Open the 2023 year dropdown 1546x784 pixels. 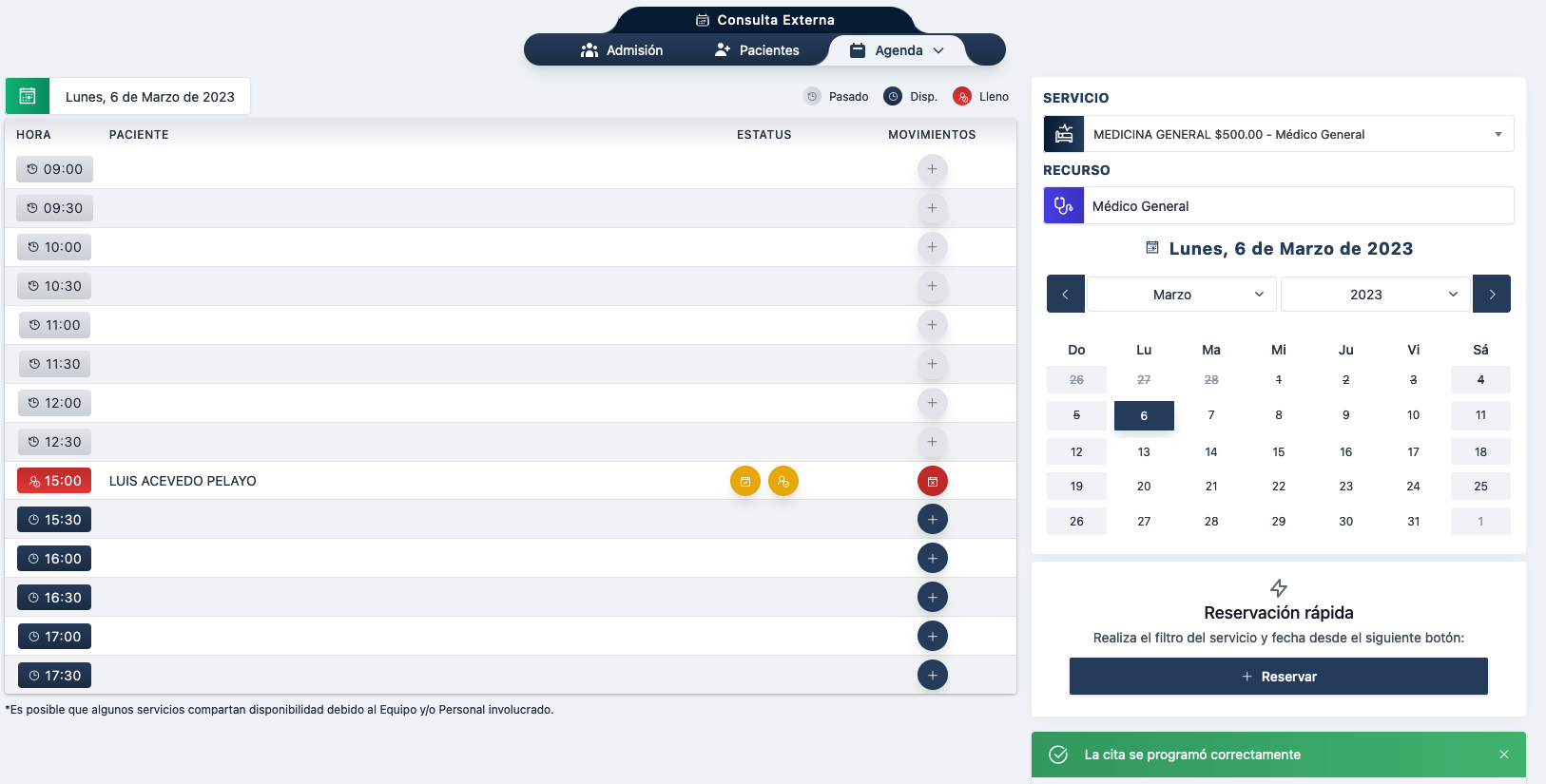tap(1374, 295)
